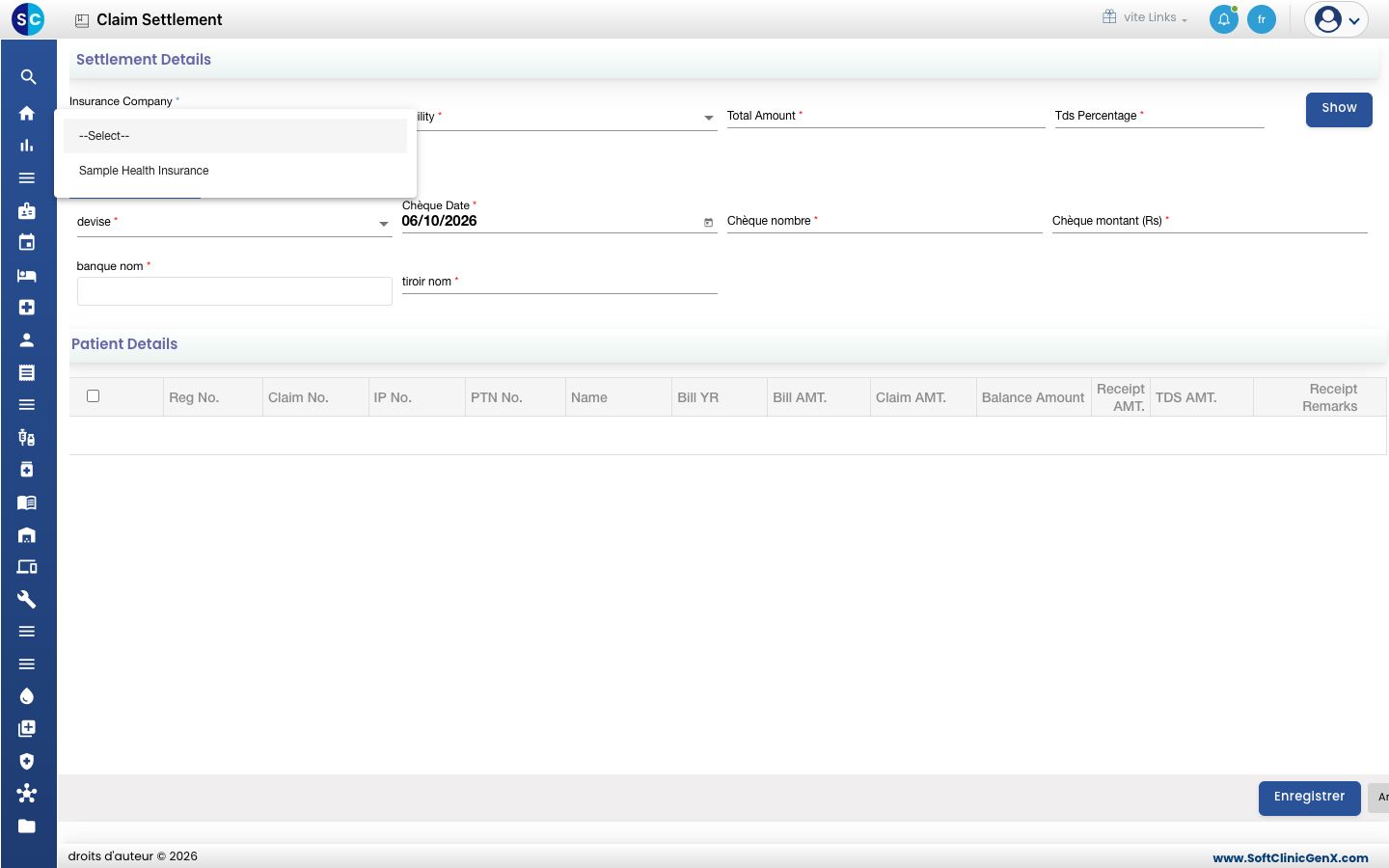Viewport: 1389px width, 868px height.
Task: Open the receipt icon in sidebar
Action: [x=27, y=372]
